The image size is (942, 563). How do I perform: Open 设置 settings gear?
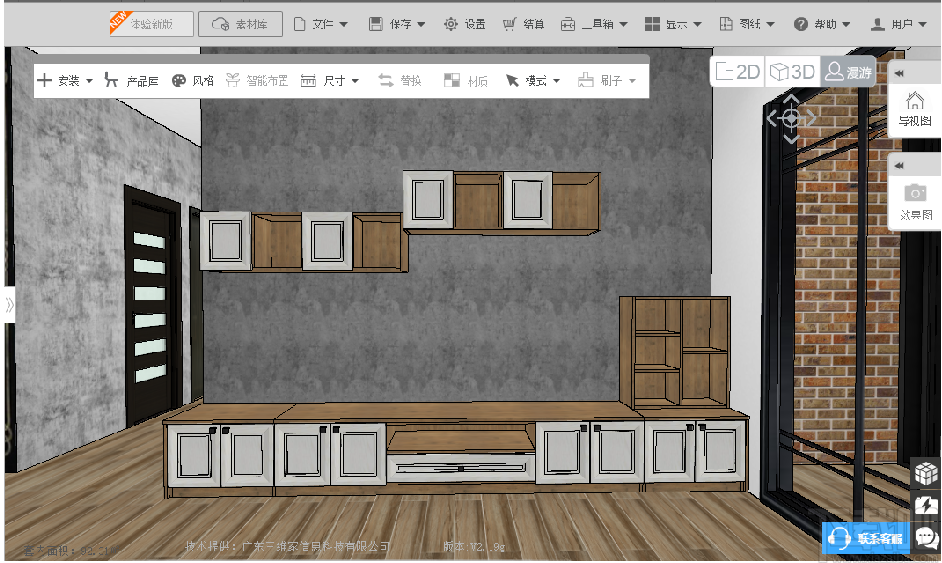[464, 24]
